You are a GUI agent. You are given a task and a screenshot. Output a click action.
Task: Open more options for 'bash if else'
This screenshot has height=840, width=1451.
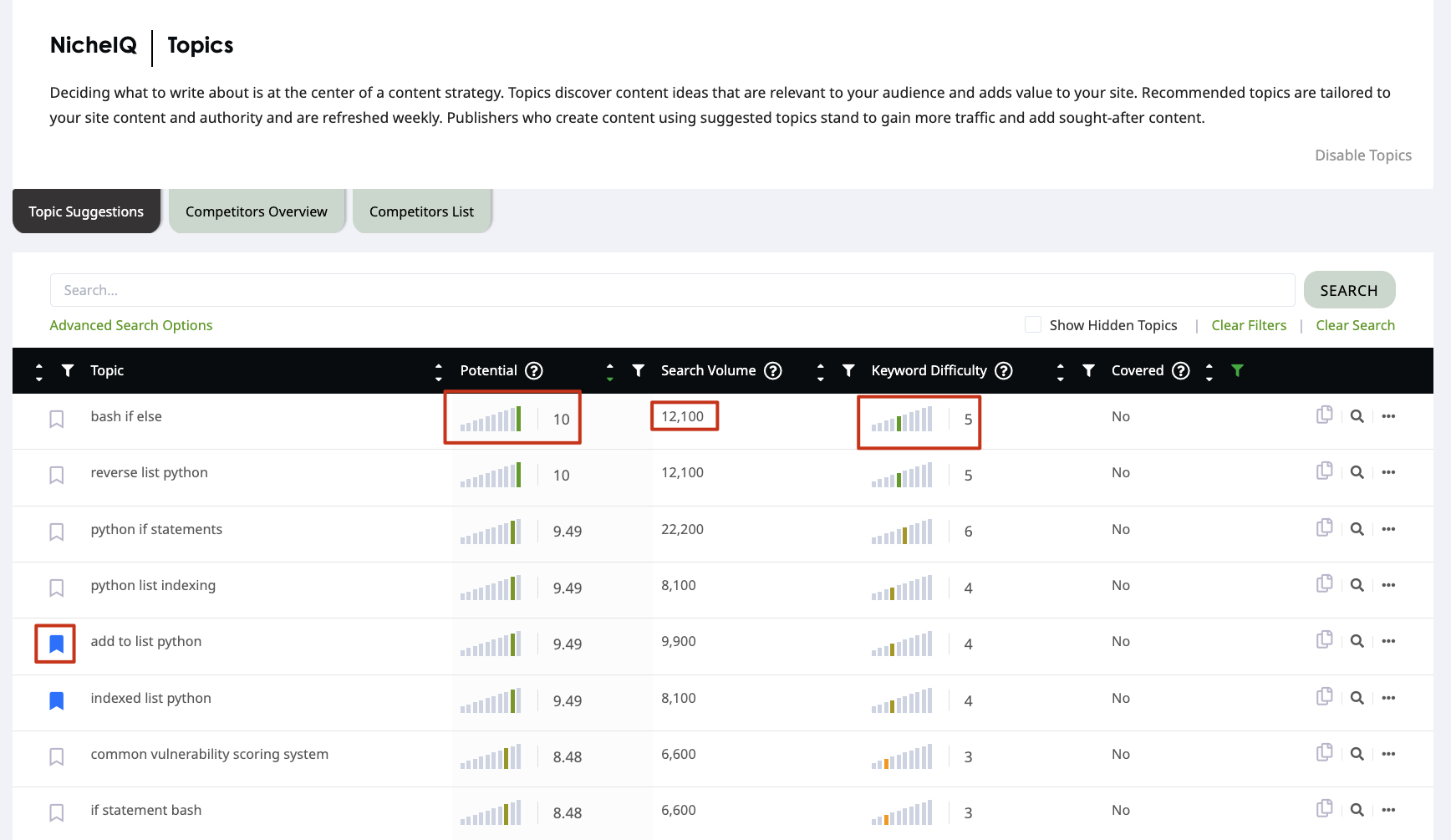pyautogui.click(x=1388, y=416)
